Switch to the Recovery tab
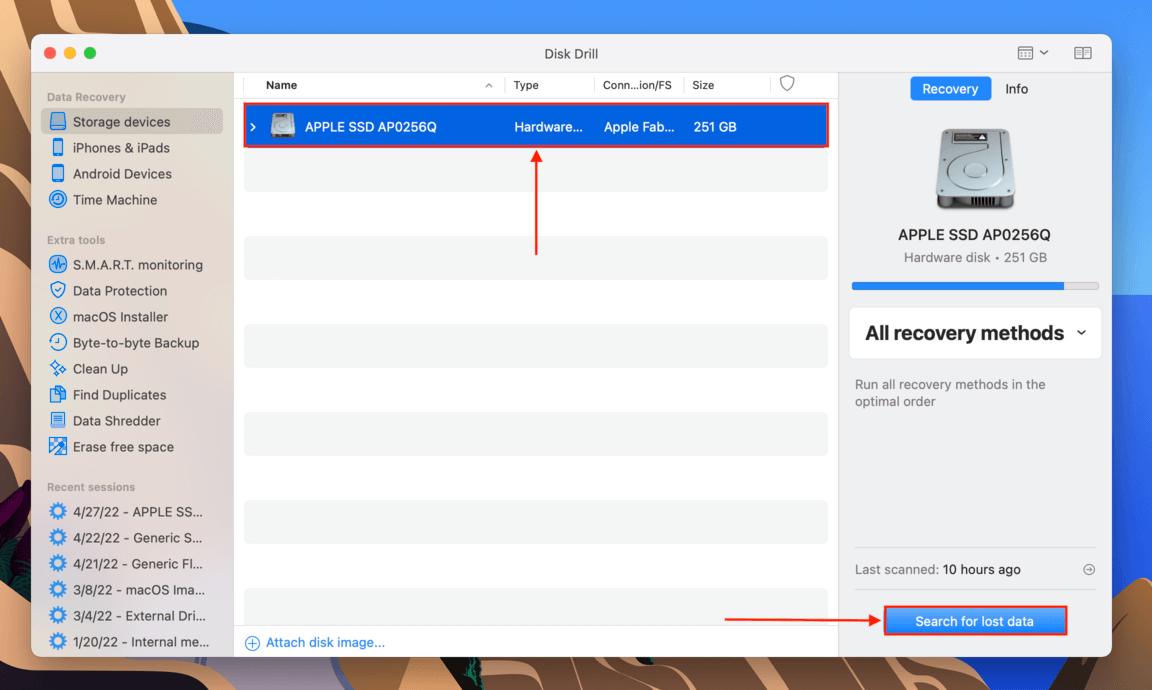1152x690 pixels. [x=950, y=89]
